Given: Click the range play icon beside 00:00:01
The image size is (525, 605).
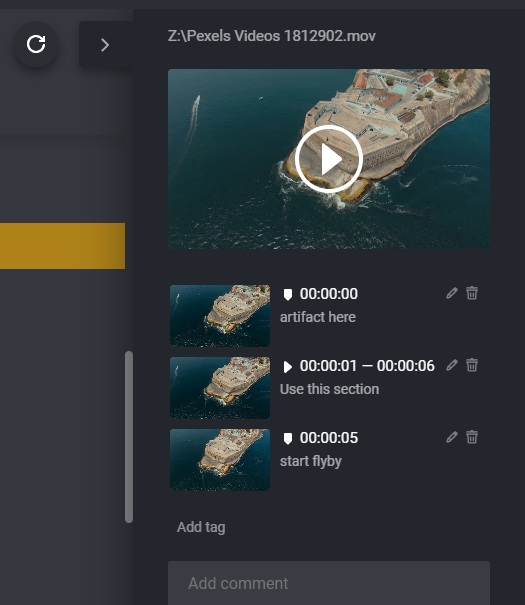Looking at the screenshot, I should tap(288, 367).
